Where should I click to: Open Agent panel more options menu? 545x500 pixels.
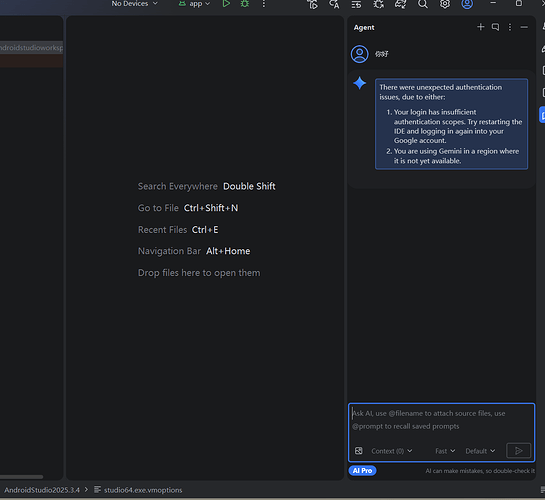click(510, 27)
